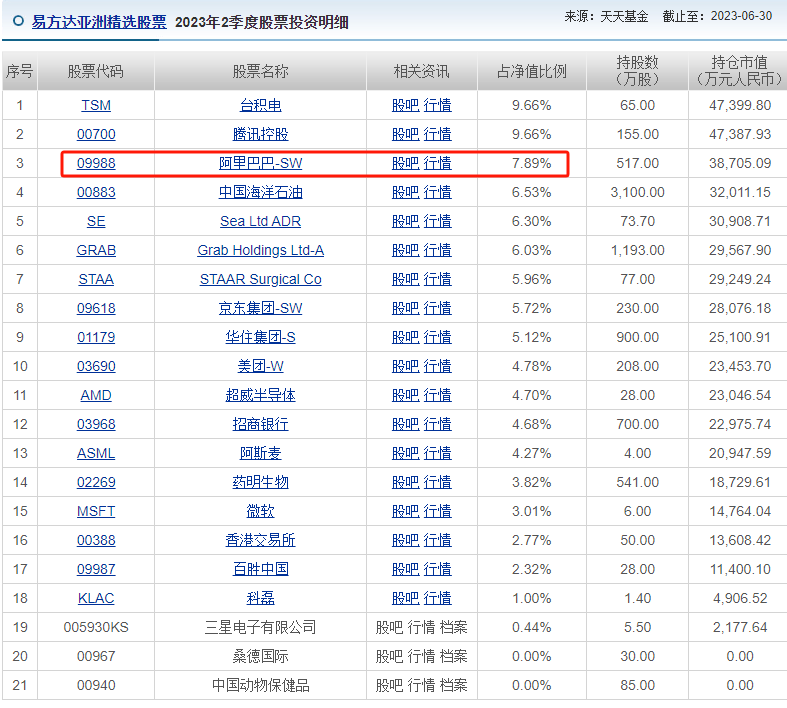
Task: Open stock code 03690 link
Action: tap(96, 367)
